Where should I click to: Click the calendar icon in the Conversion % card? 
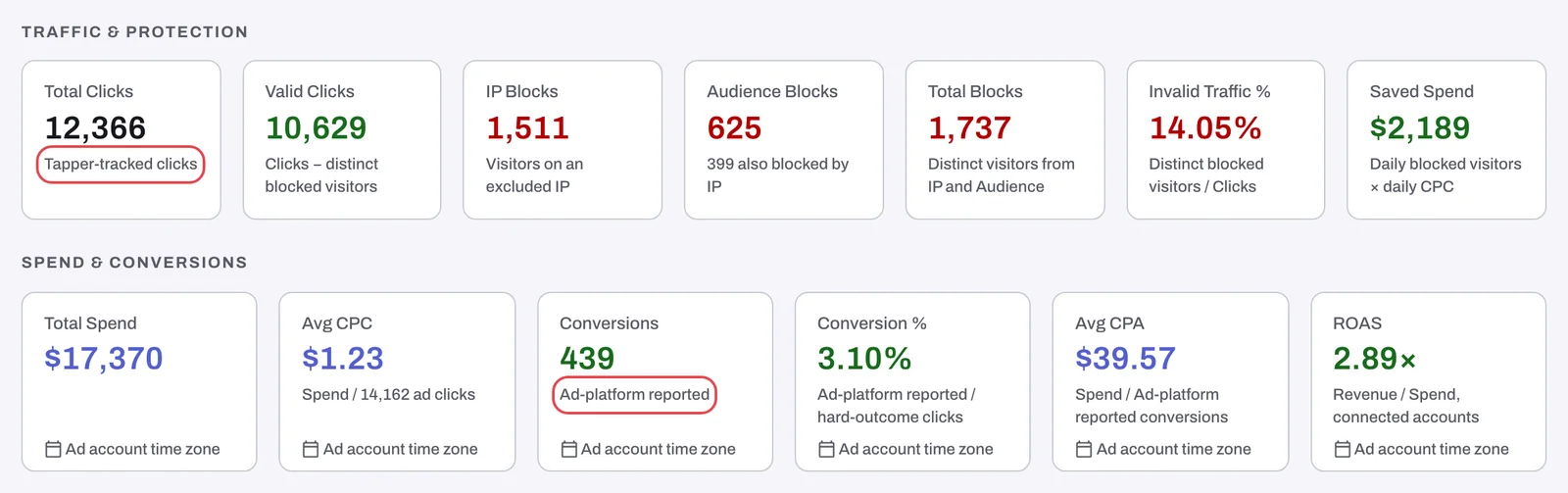tap(826, 449)
